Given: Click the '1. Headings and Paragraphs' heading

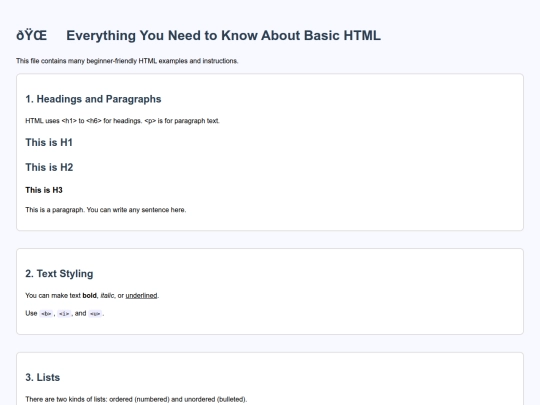Looking at the screenshot, I should [x=93, y=99].
